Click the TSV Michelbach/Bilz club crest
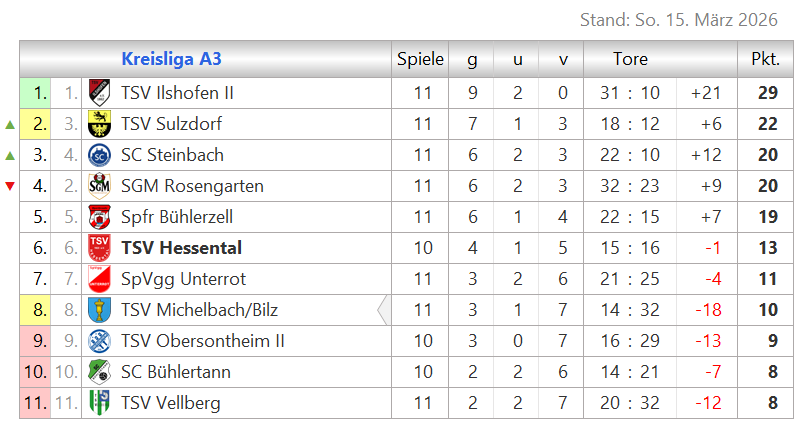Screen dimensions: 803x427 99,310
